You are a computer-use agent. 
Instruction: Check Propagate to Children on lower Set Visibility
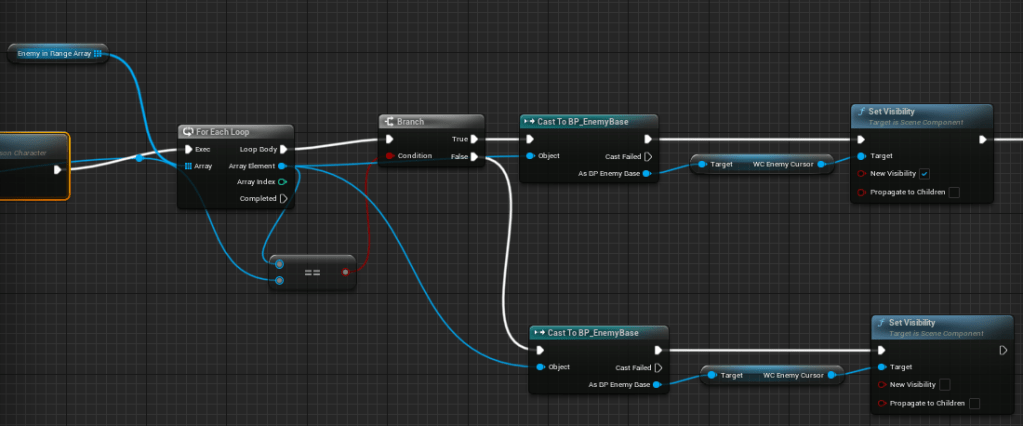(x=974, y=403)
